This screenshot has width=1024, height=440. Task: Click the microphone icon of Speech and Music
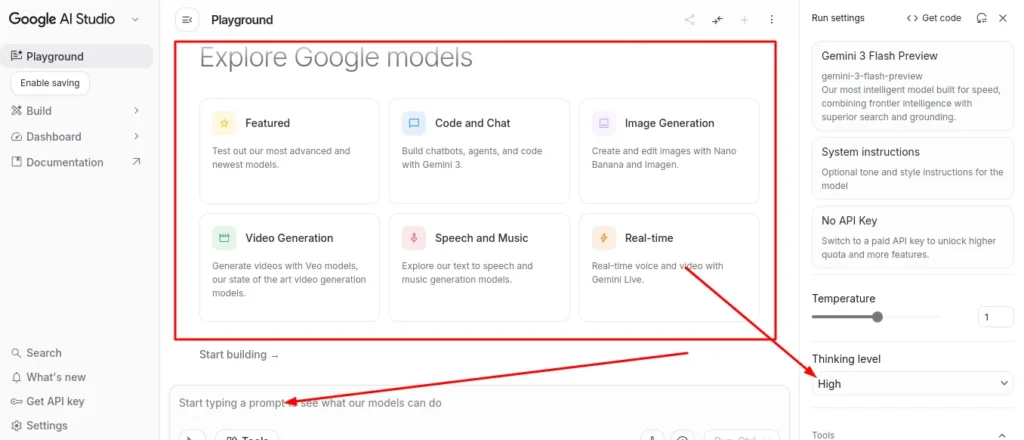coord(414,238)
